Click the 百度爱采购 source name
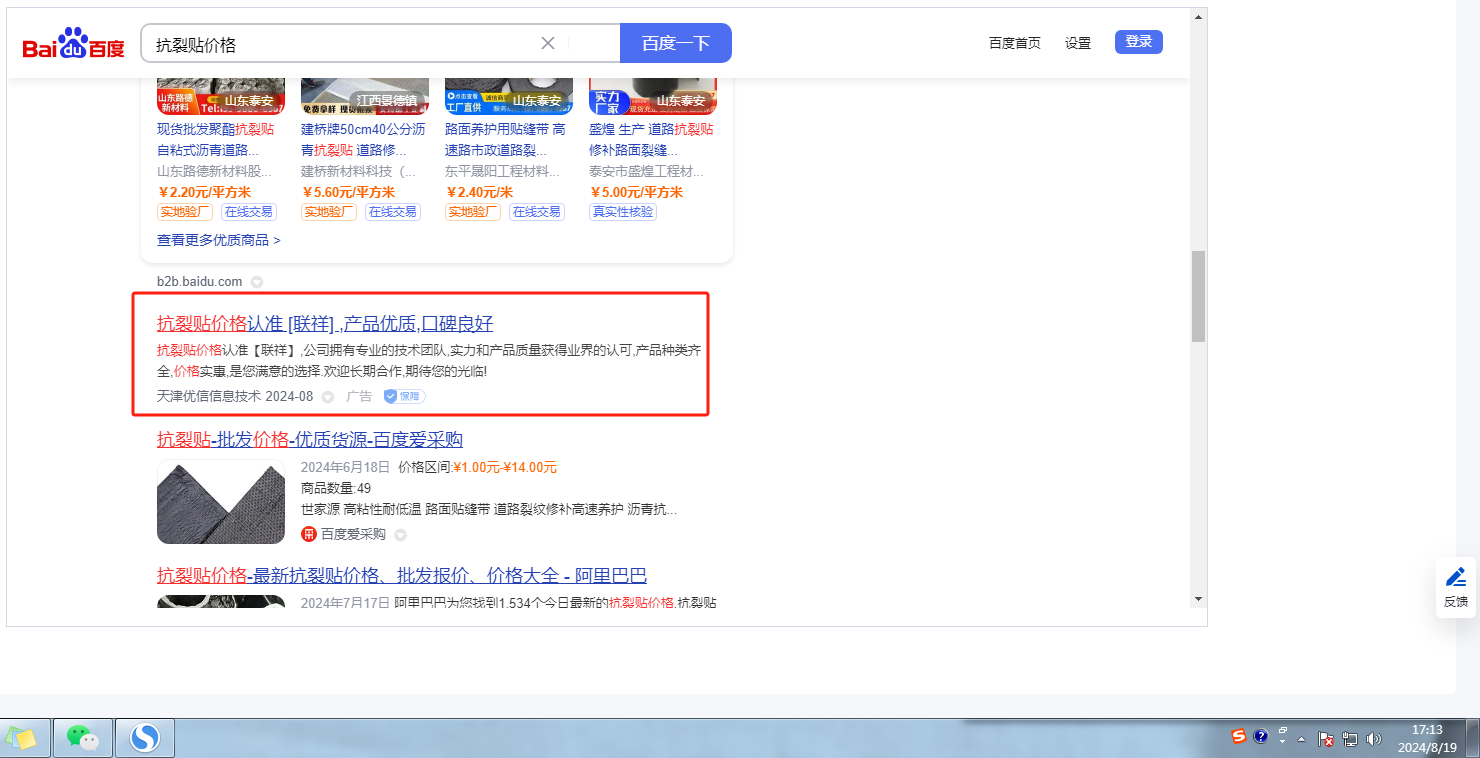 (x=353, y=534)
